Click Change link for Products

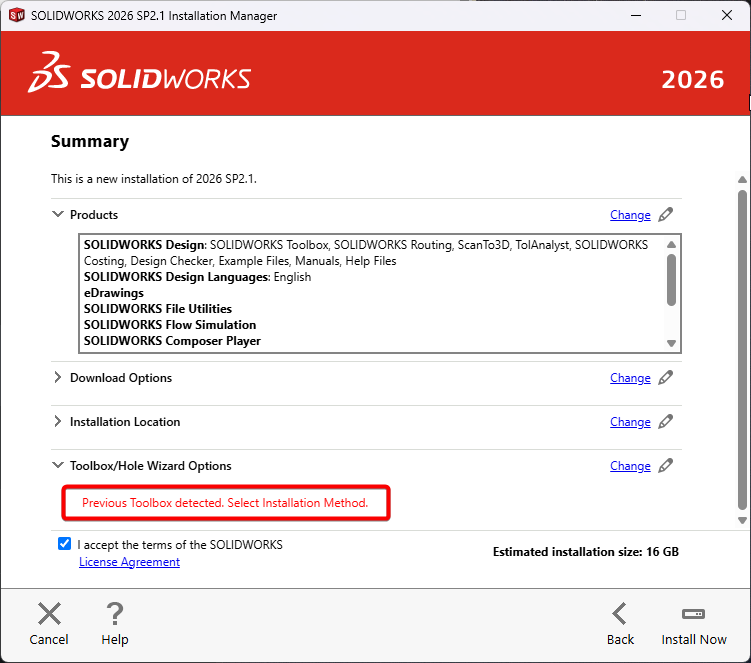coord(630,215)
